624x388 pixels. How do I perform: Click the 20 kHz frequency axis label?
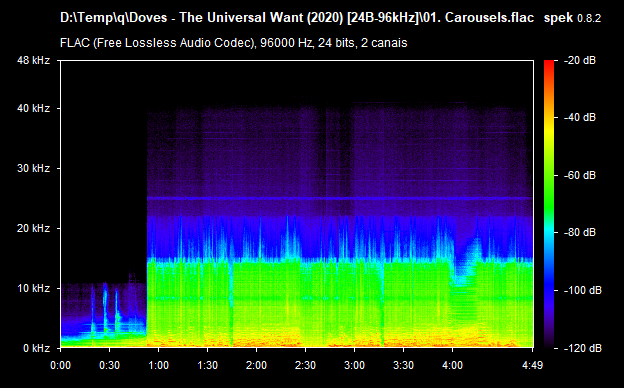pyautogui.click(x=33, y=228)
